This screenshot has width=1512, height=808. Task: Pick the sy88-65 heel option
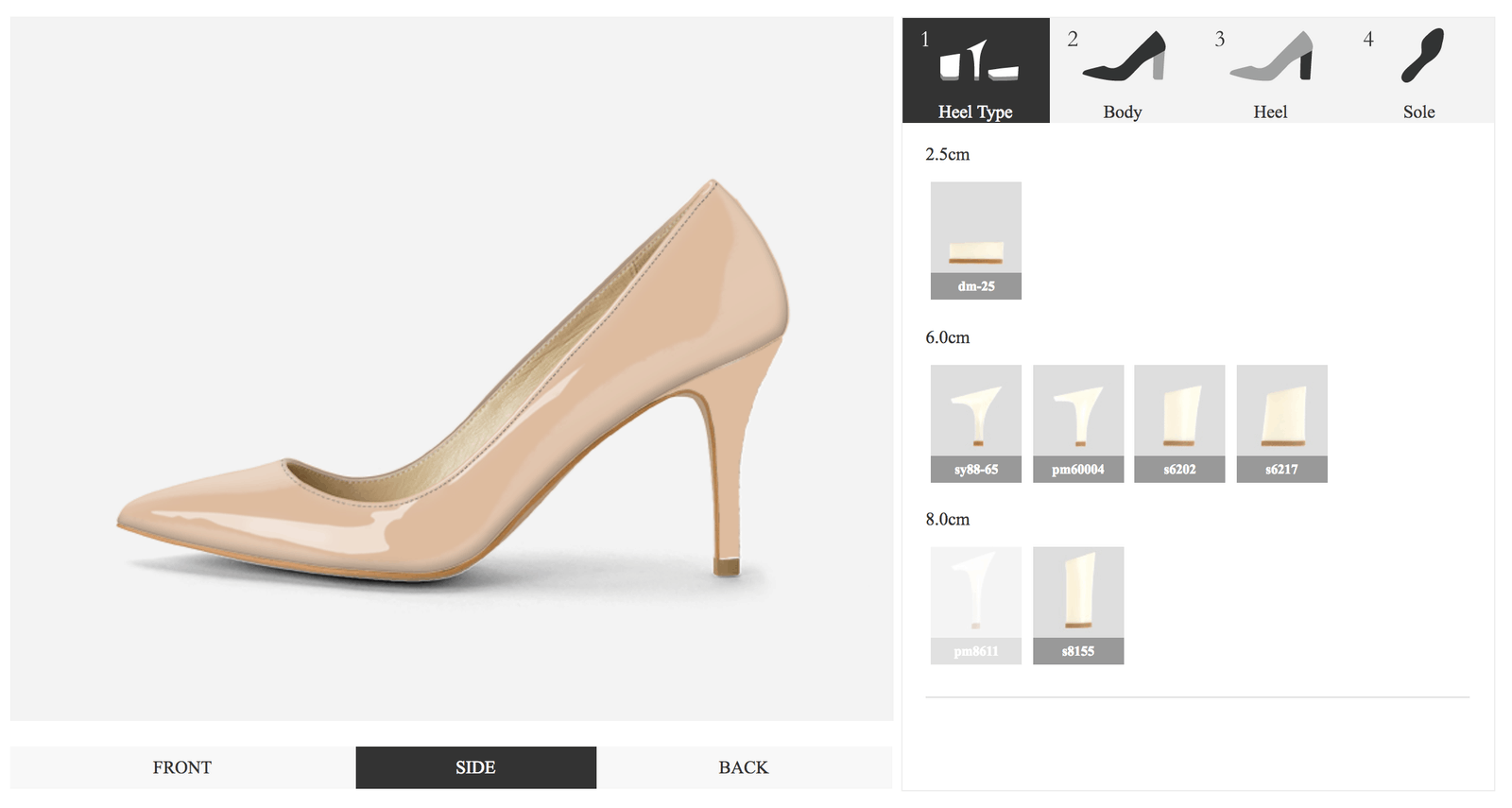[x=975, y=423]
